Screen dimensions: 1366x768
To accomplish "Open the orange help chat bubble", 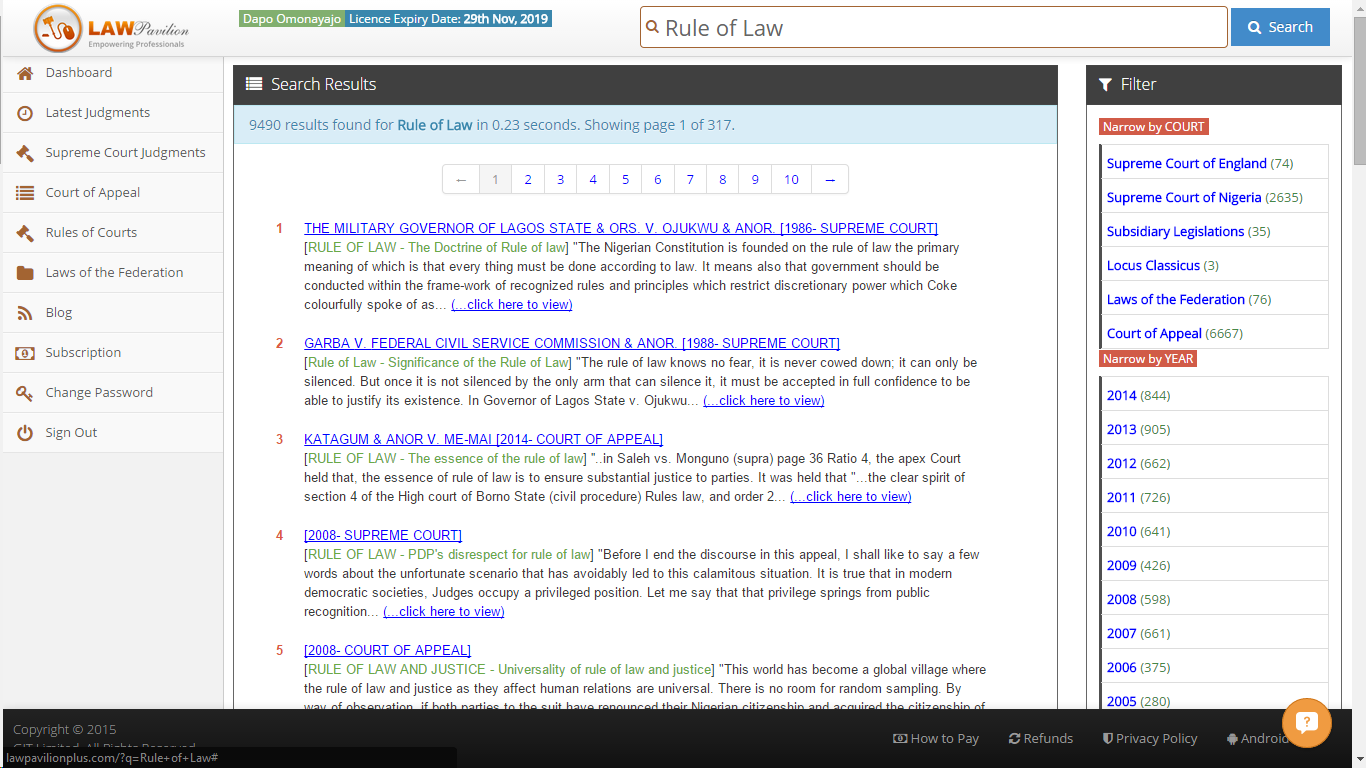I will tap(1306, 722).
